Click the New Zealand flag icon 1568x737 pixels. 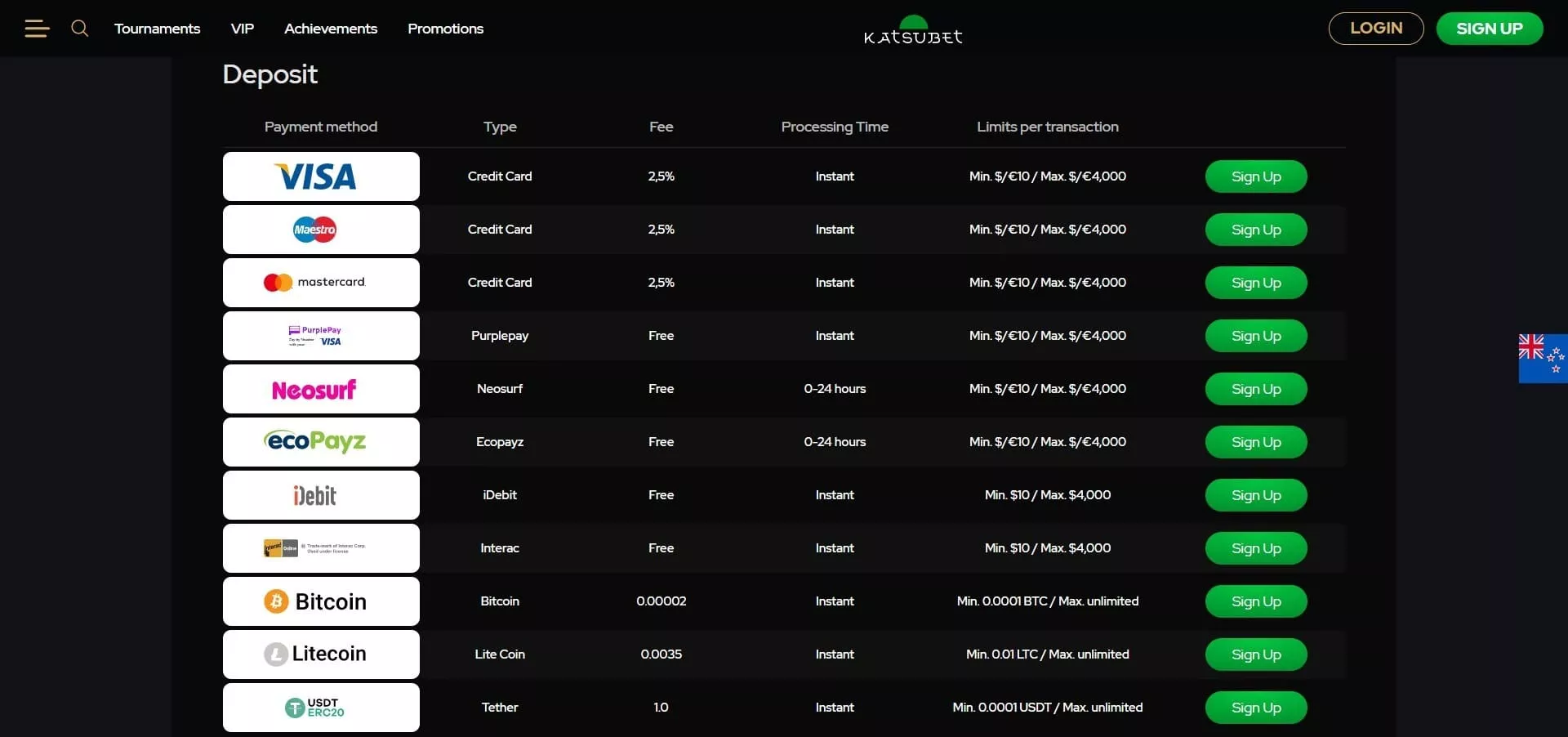pyautogui.click(x=1542, y=358)
